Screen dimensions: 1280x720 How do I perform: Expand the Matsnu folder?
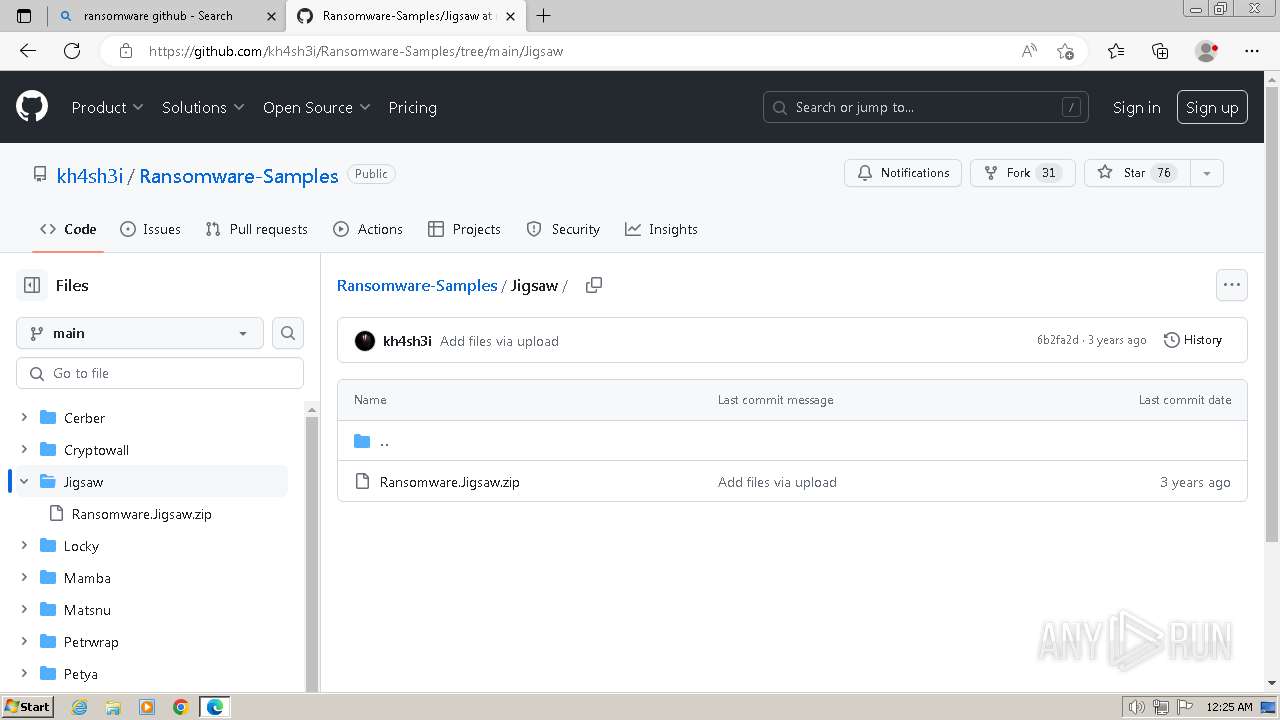click(x=24, y=610)
